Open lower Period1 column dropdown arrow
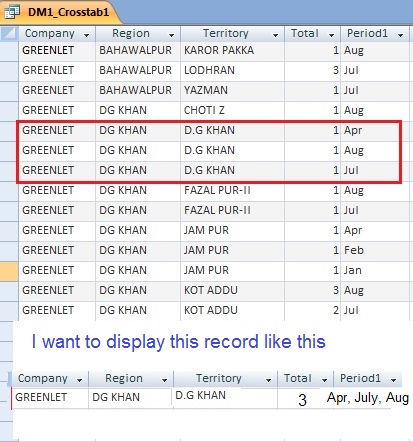This screenshot has height=442, width=413. (x=394, y=380)
